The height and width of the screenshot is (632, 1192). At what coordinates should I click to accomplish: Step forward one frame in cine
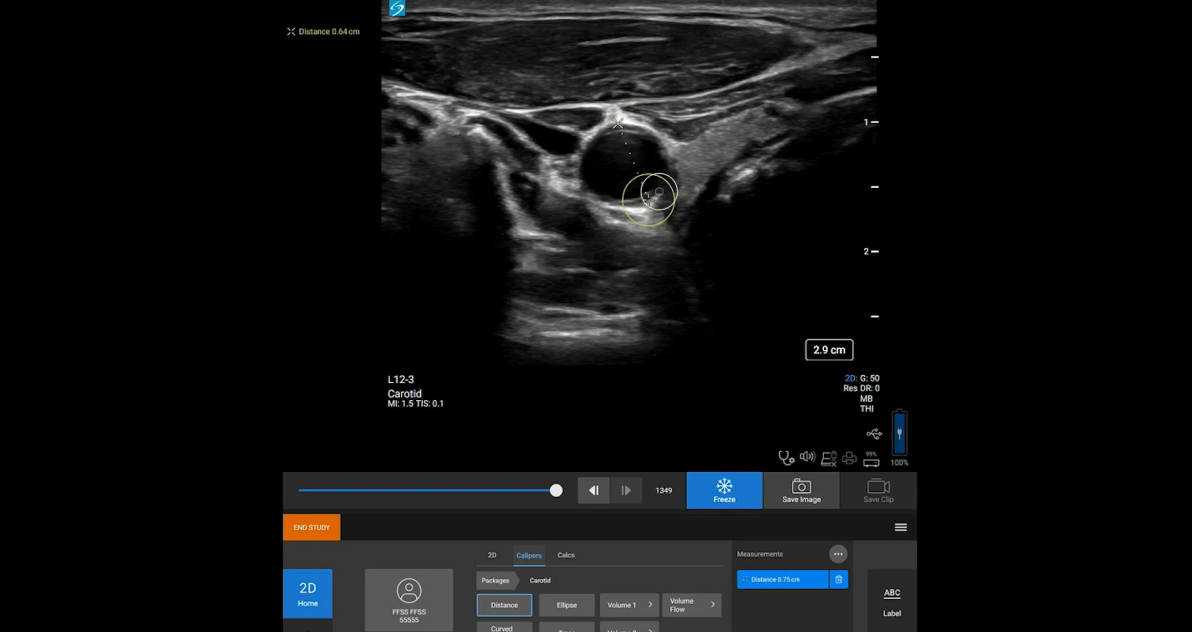point(626,490)
